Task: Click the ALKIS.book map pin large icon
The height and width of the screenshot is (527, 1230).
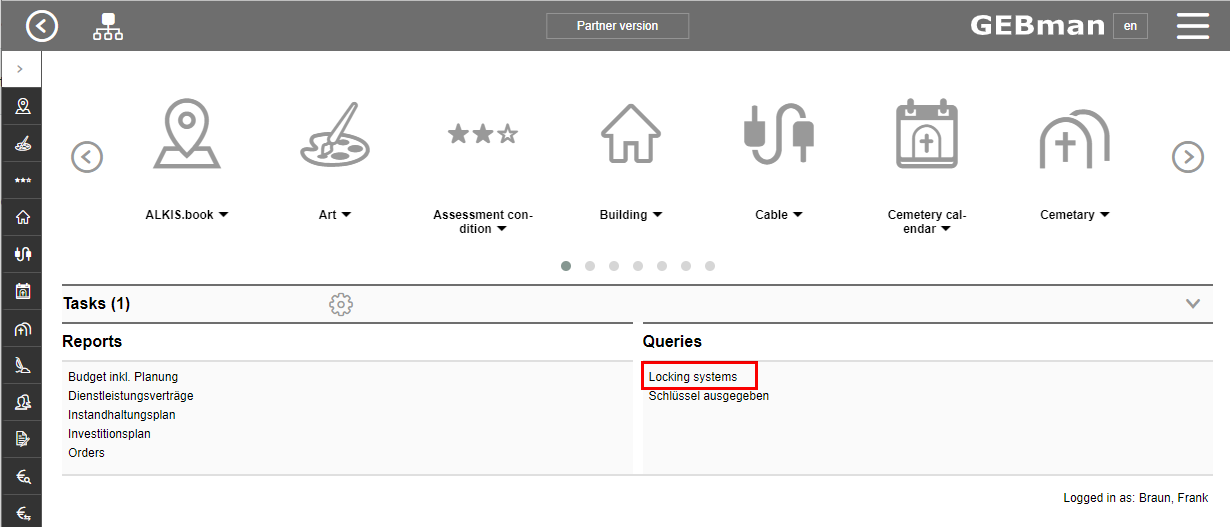Action: [187, 133]
